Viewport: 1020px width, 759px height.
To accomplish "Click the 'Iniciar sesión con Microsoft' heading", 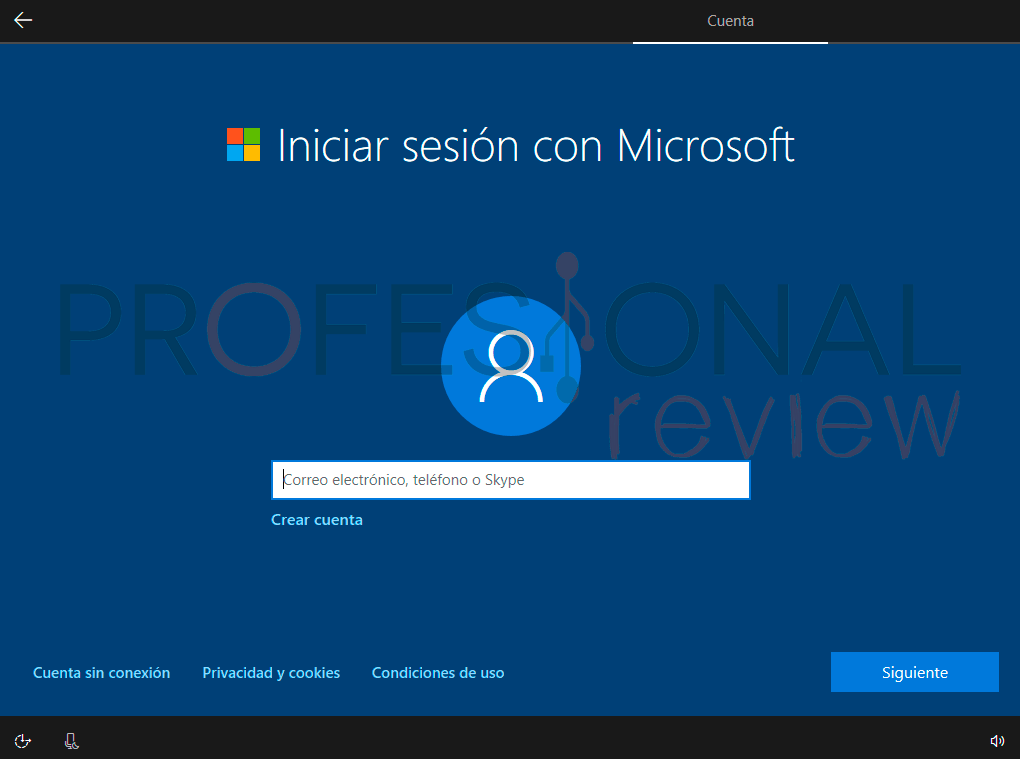I will (535, 146).
